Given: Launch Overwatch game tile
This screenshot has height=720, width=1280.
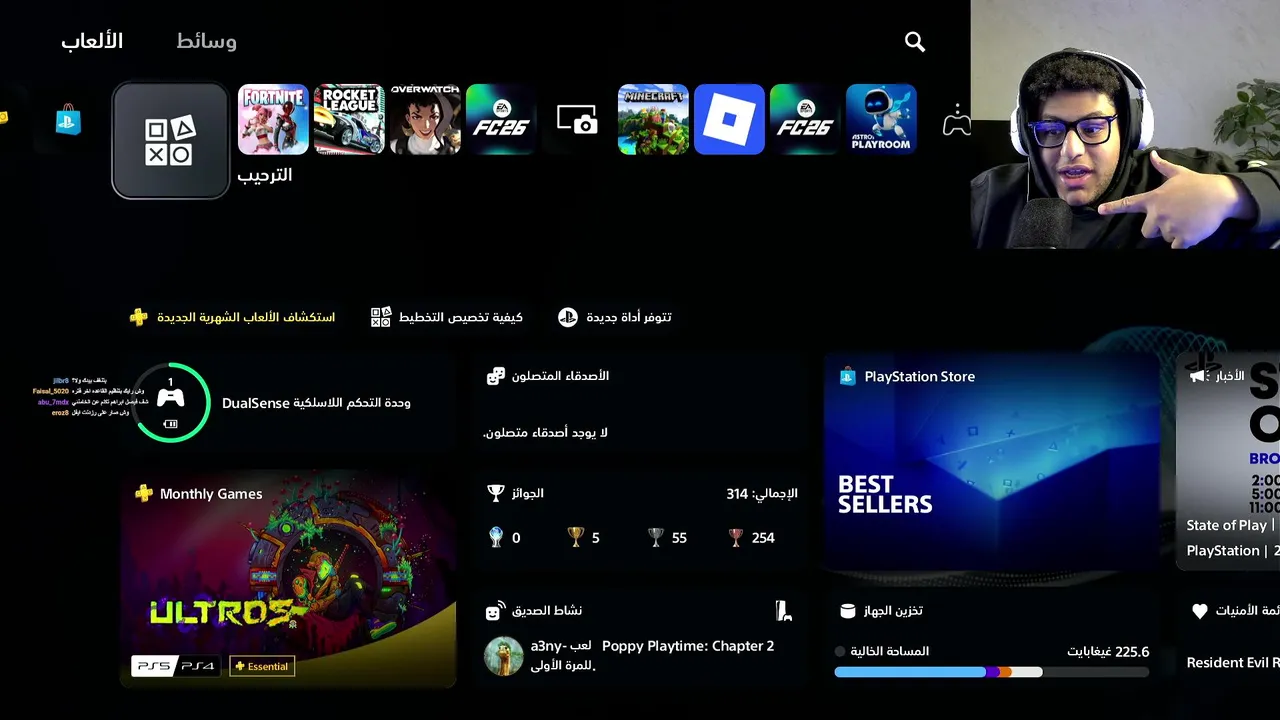Looking at the screenshot, I should (425, 119).
